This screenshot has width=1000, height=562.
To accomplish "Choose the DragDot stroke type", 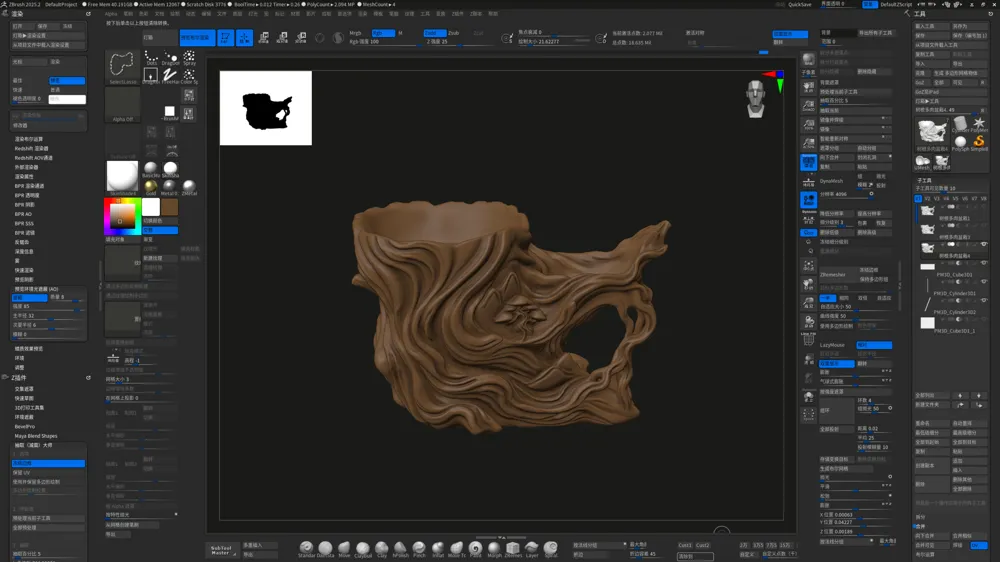I will [x=170, y=58].
